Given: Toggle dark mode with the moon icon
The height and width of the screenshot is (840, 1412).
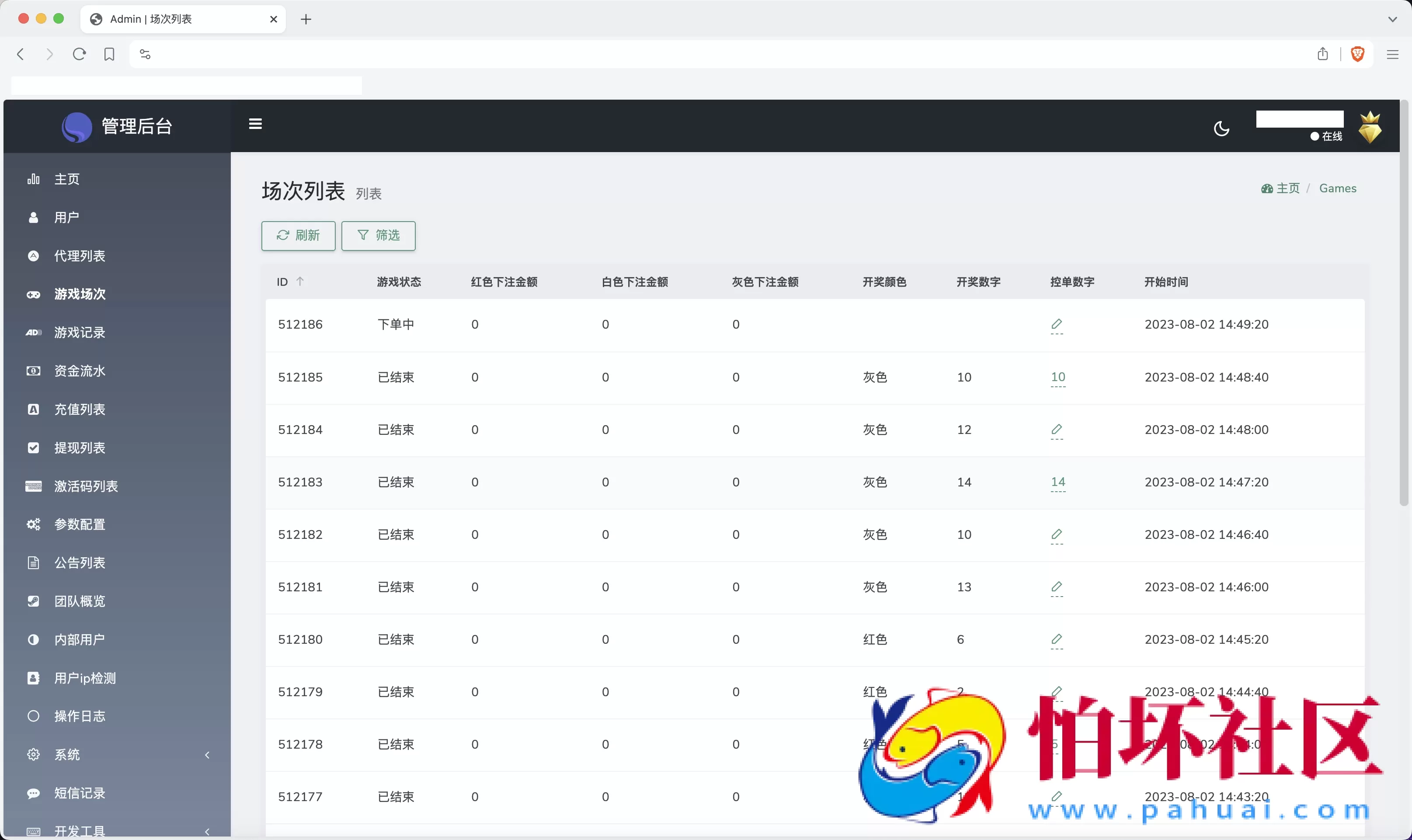Looking at the screenshot, I should (1221, 128).
